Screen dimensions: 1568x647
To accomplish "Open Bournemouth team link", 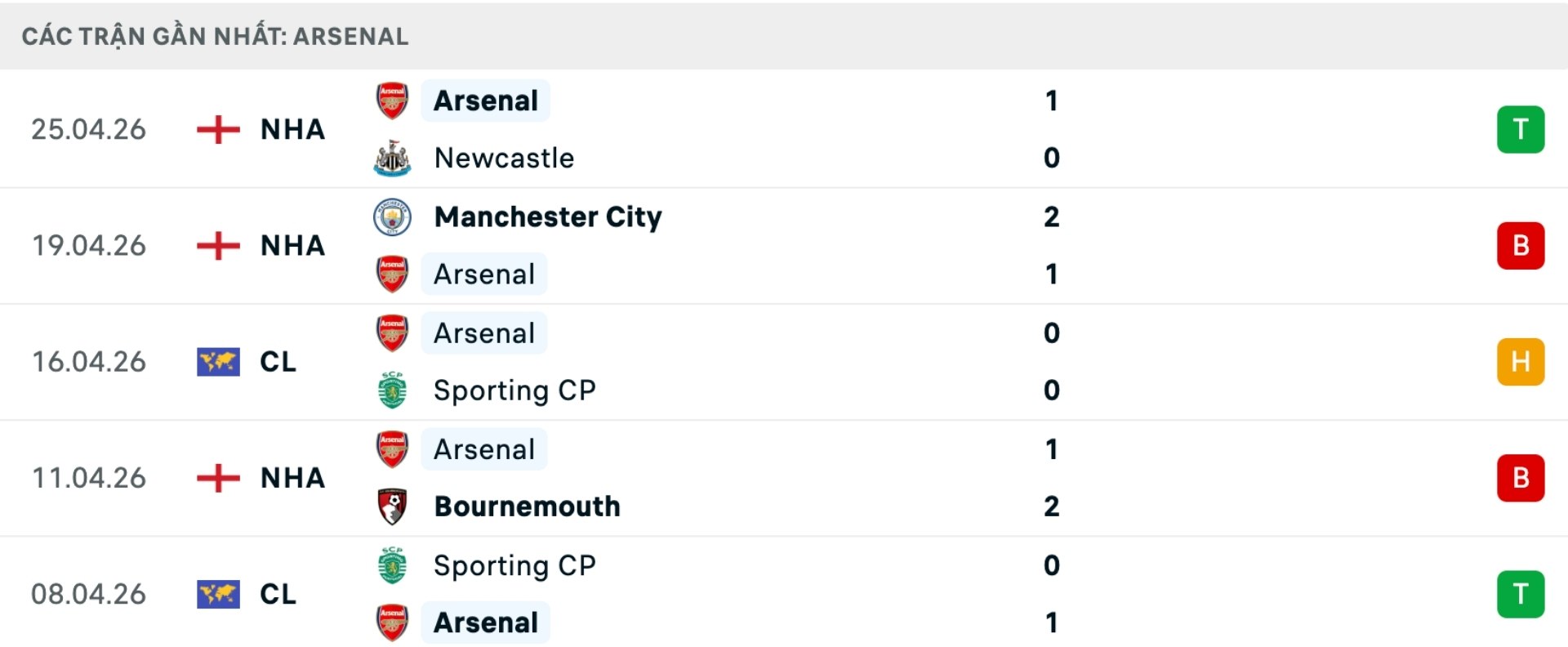I will tap(527, 506).
